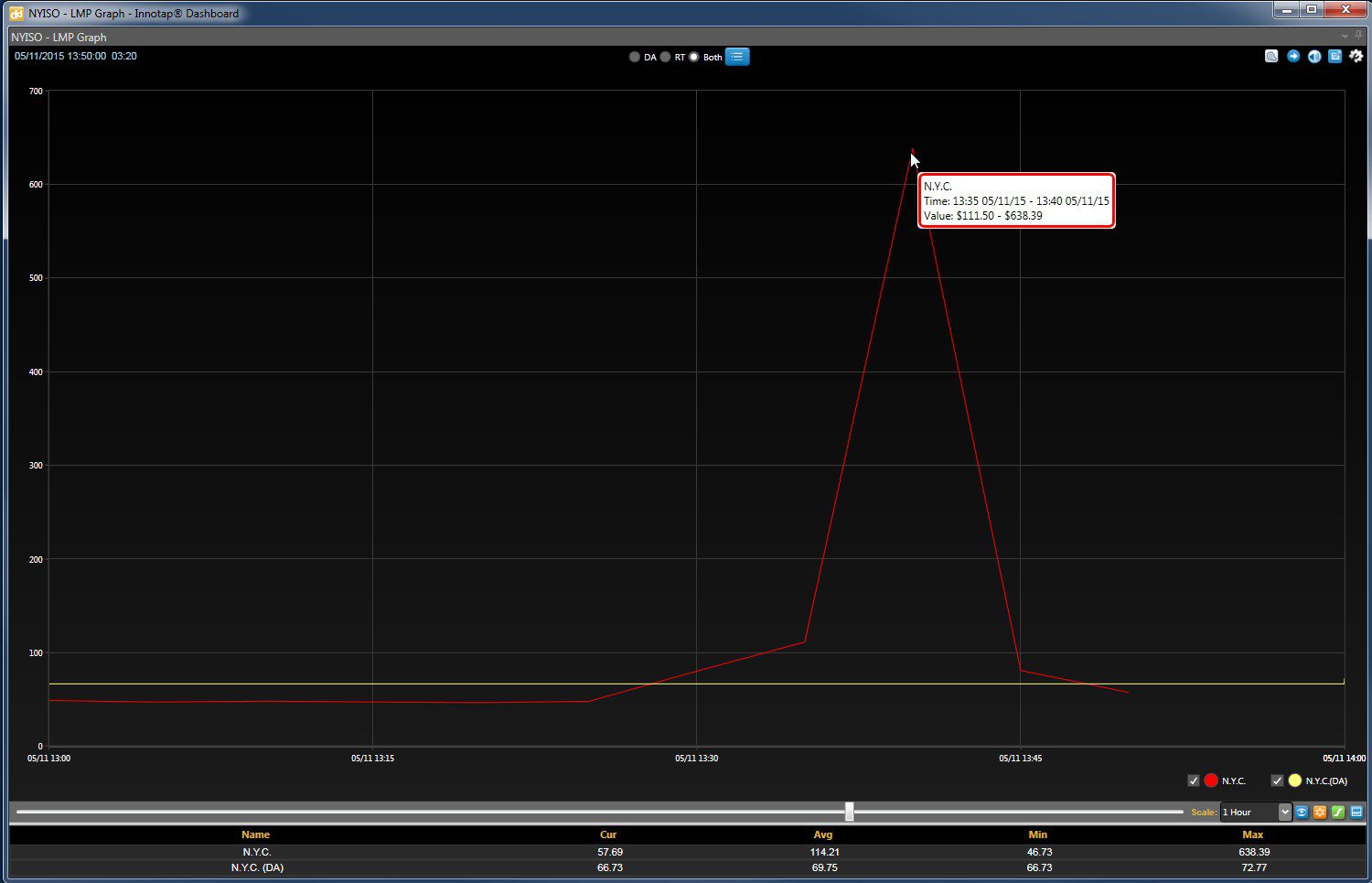
Task: Uncheck the N.Y.C. series checkbox
Action: (x=1193, y=781)
